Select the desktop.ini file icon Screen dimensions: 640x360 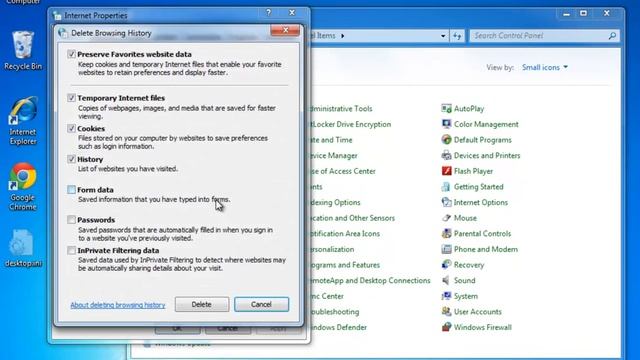pyautogui.click(x=23, y=248)
